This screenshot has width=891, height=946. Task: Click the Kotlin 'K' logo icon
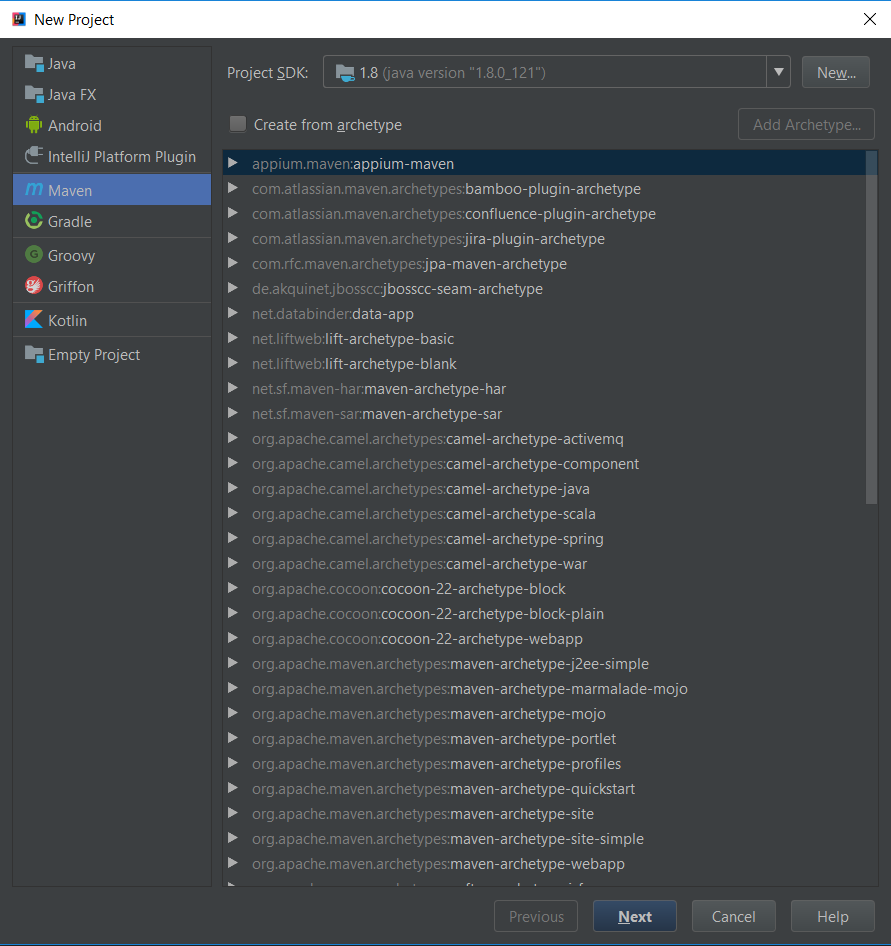pyautogui.click(x=34, y=319)
